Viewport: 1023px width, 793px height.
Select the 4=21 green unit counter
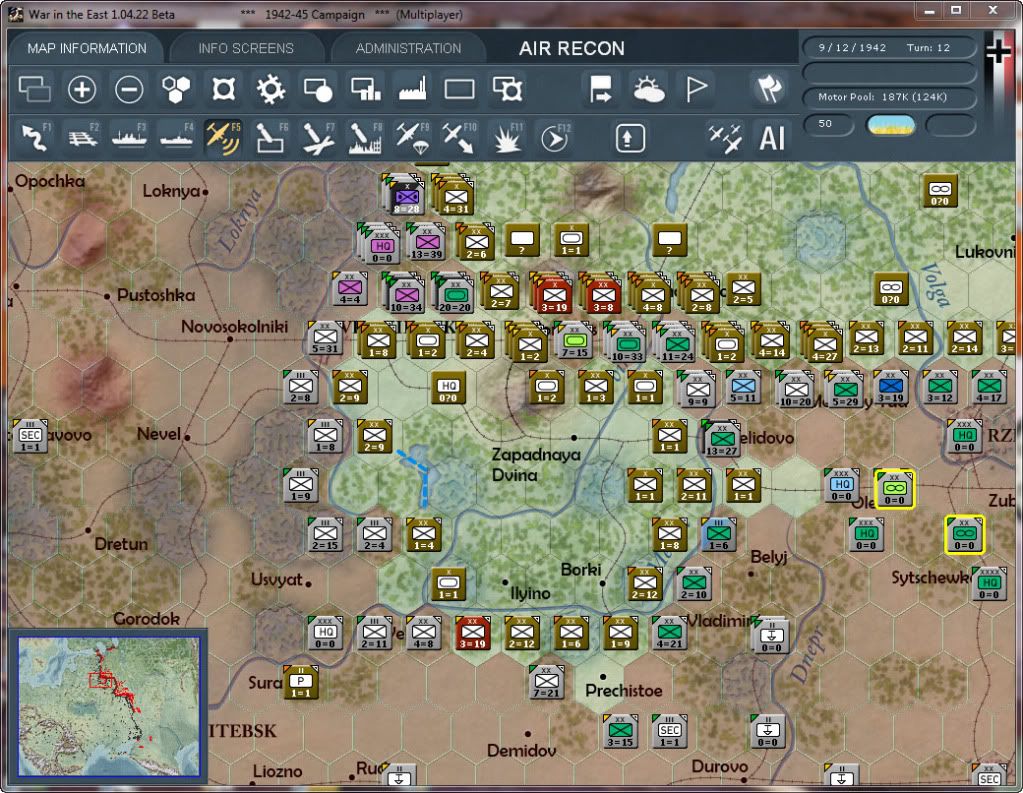[669, 633]
